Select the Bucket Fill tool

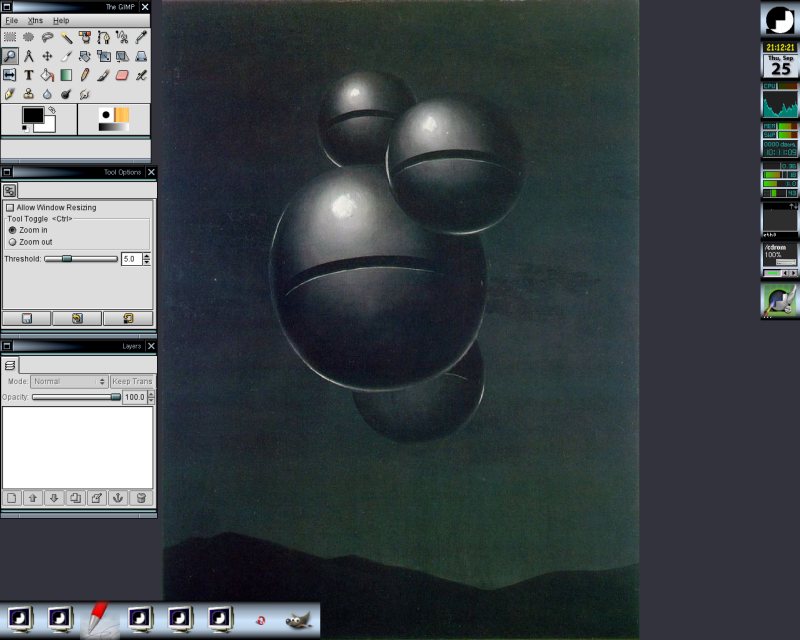47,75
